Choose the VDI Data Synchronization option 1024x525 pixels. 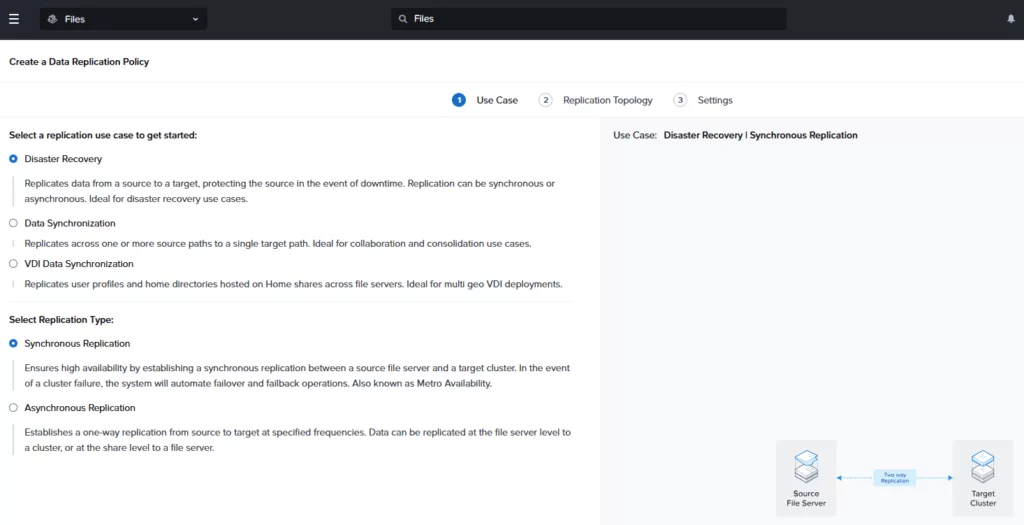[x=14, y=264]
